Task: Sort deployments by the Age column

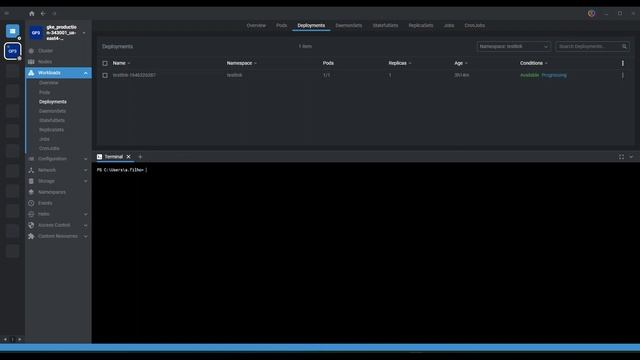Action: 461,63
